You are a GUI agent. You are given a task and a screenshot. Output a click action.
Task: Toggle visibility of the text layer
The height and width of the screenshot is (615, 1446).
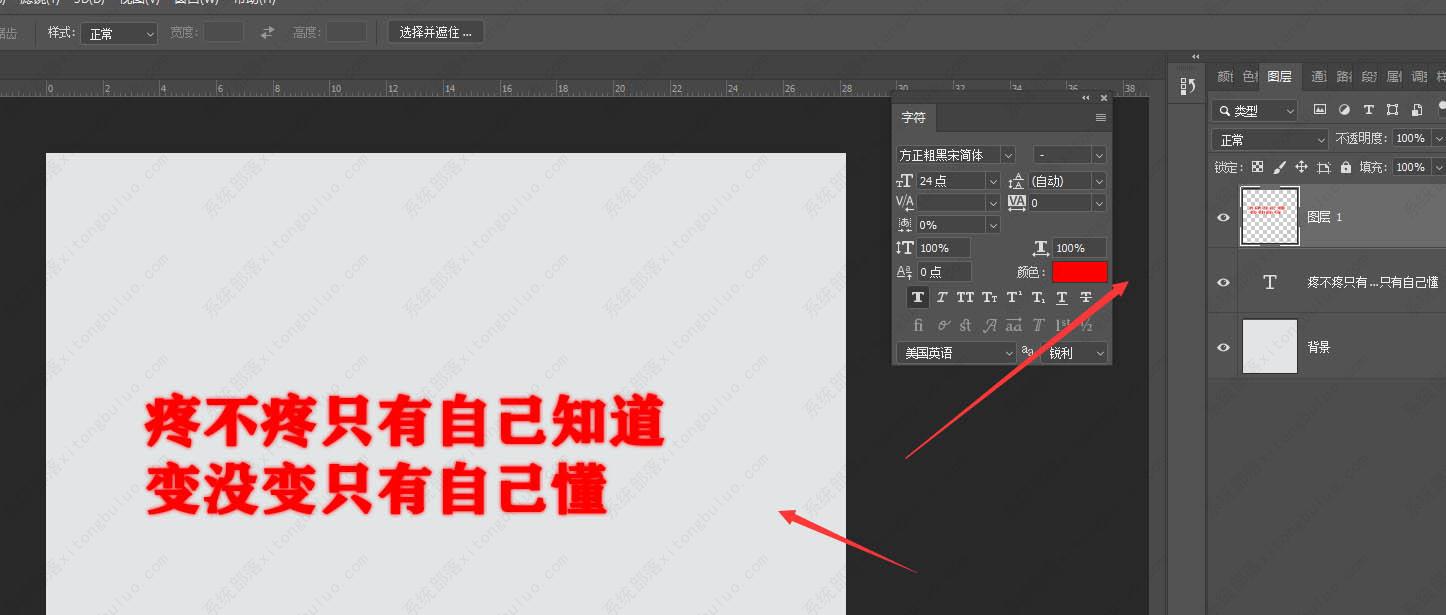click(1223, 282)
